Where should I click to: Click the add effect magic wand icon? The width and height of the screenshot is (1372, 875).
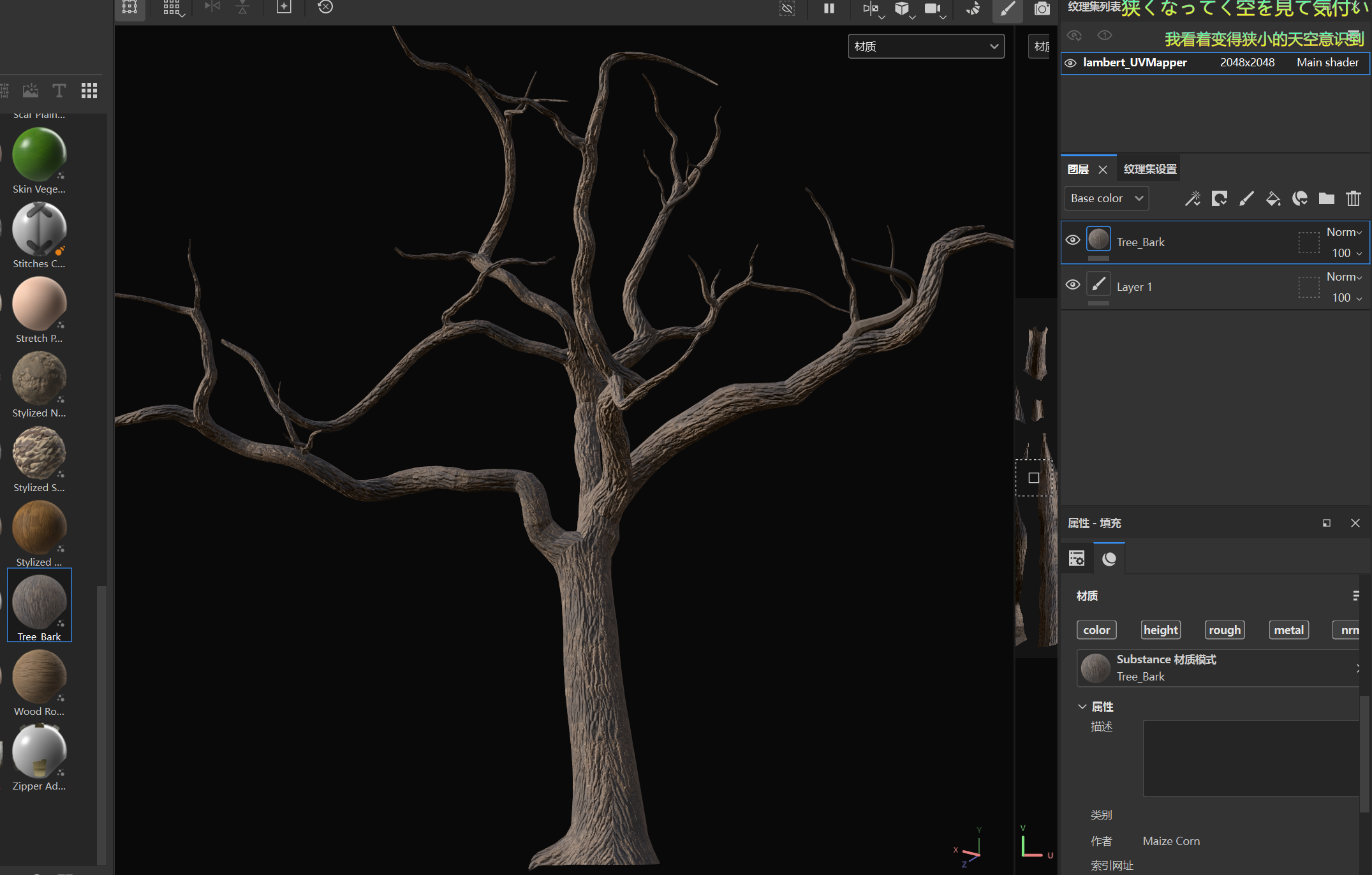pyautogui.click(x=1192, y=199)
